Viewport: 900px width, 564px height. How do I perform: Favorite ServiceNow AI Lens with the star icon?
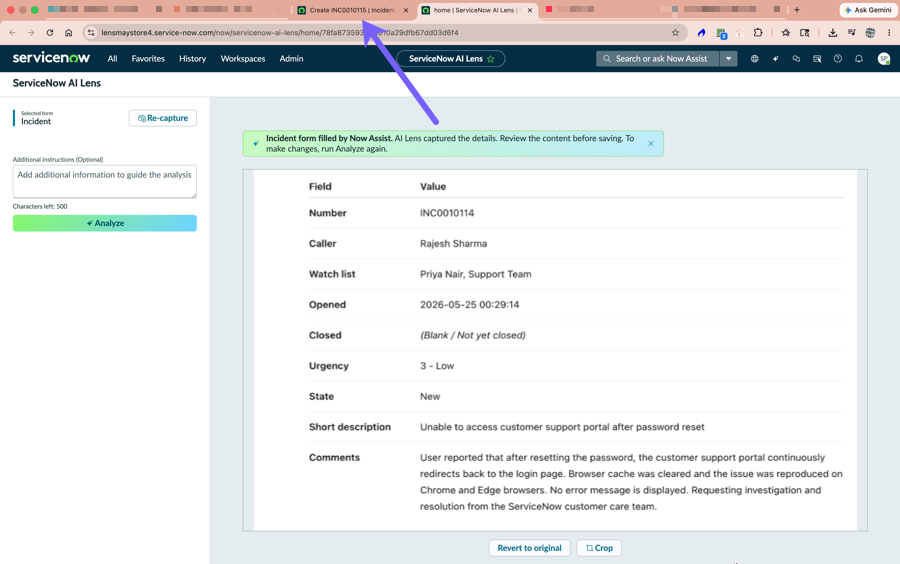coord(491,59)
